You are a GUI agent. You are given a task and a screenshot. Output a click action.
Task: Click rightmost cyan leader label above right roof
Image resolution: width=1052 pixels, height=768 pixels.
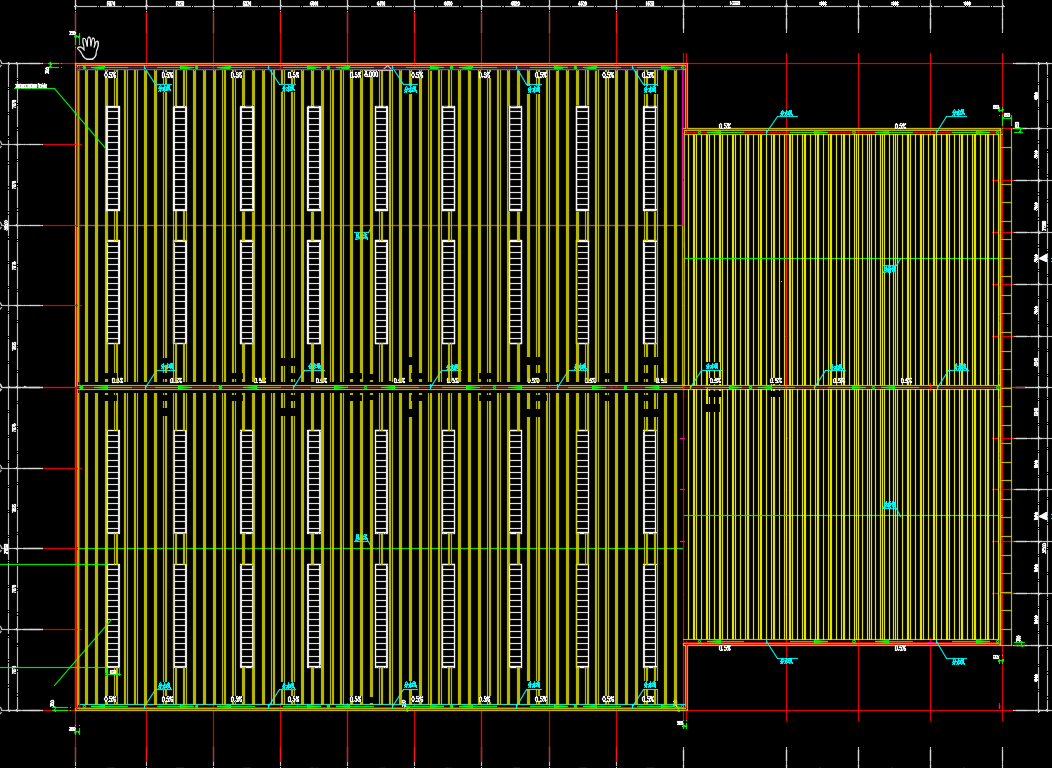pyautogui.click(x=958, y=113)
